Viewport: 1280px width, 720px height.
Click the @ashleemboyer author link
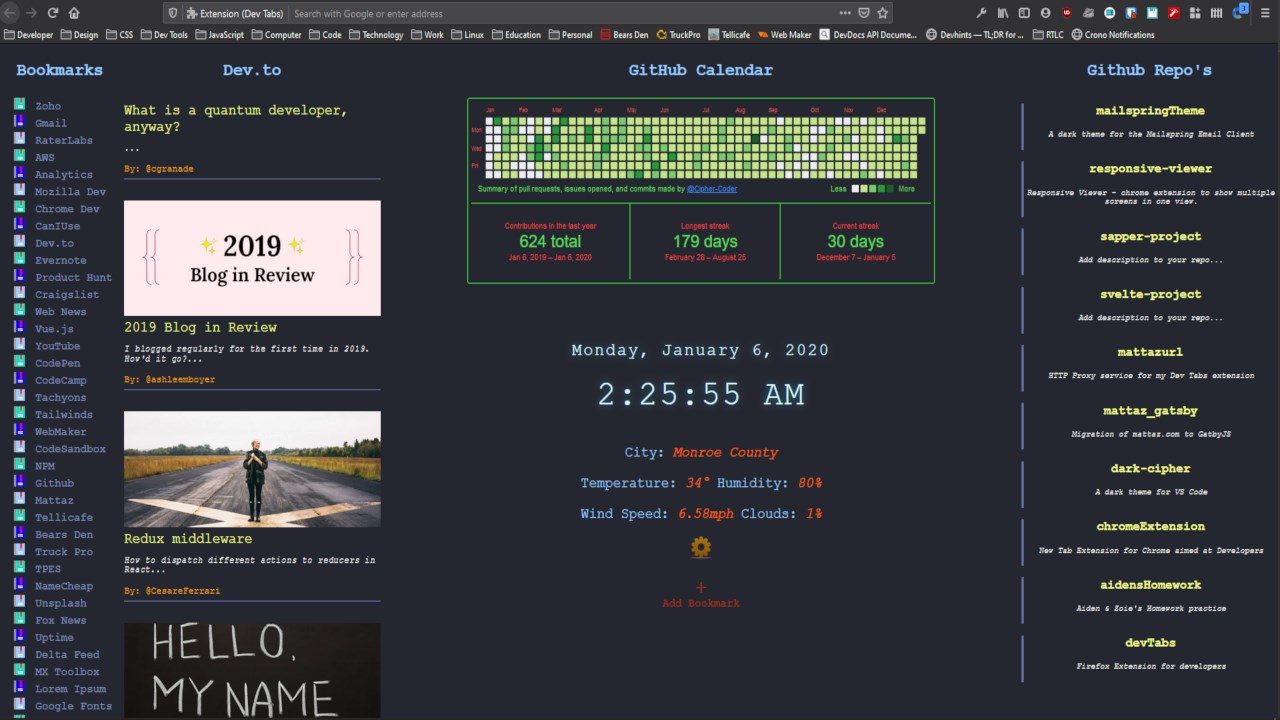point(180,380)
